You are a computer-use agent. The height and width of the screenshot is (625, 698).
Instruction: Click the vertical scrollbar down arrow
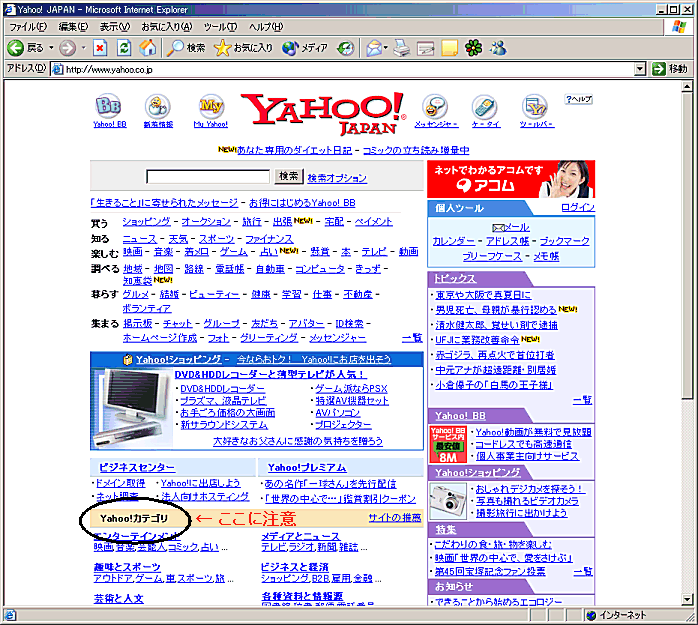pos(687,599)
